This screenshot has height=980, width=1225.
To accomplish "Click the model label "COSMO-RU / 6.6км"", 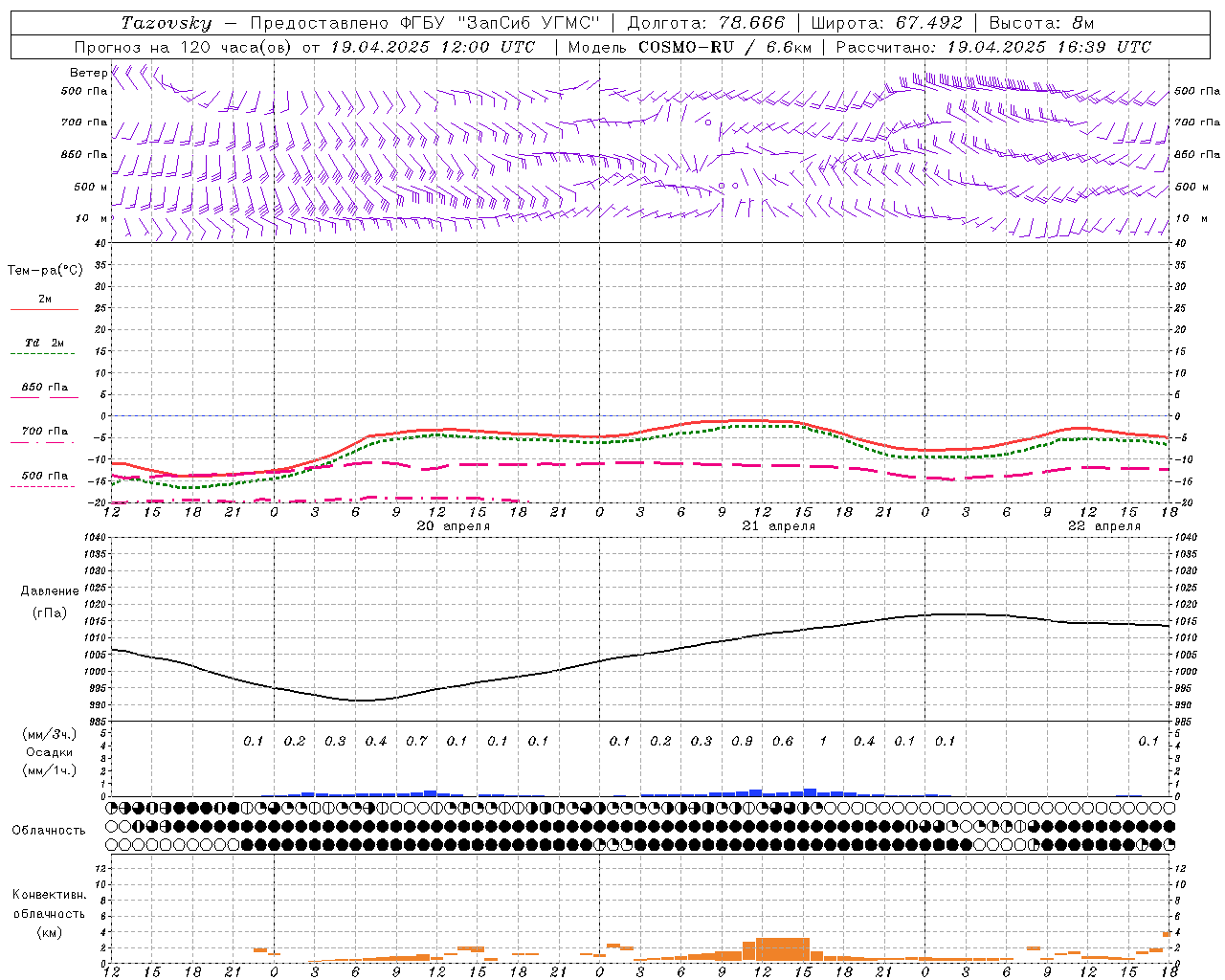I will [724, 47].
